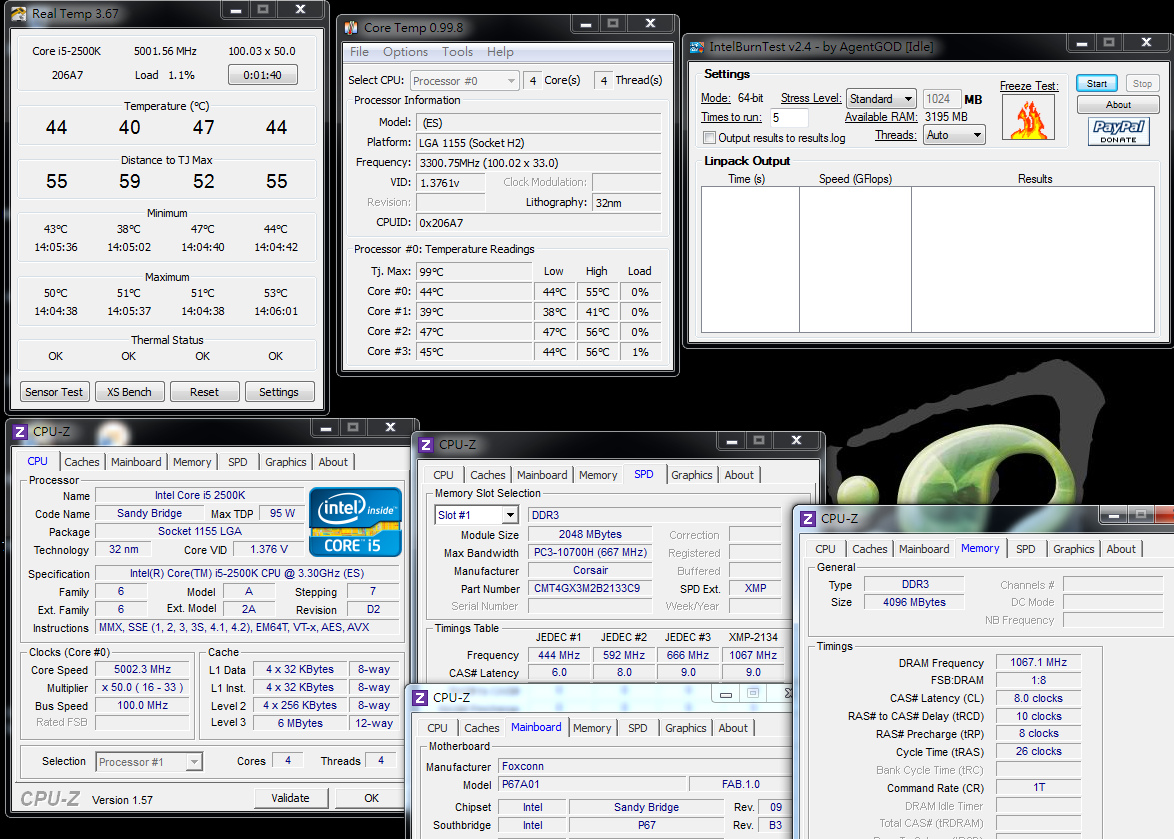The height and width of the screenshot is (839, 1174).
Task: Click the PayPal Donate icon
Action: (1118, 131)
